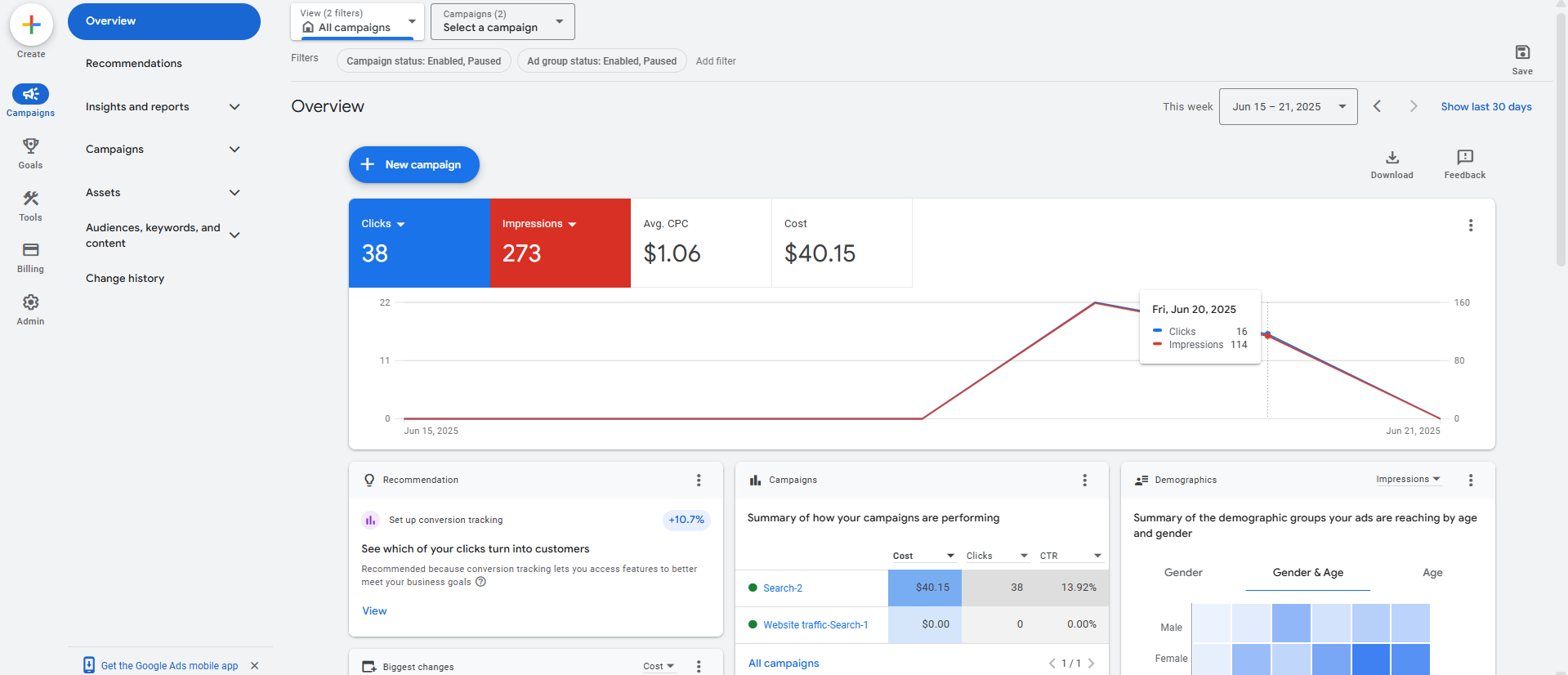Open the Search-2 campaign link
The height and width of the screenshot is (675, 1568).
pyautogui.click(x=783, y=588)
